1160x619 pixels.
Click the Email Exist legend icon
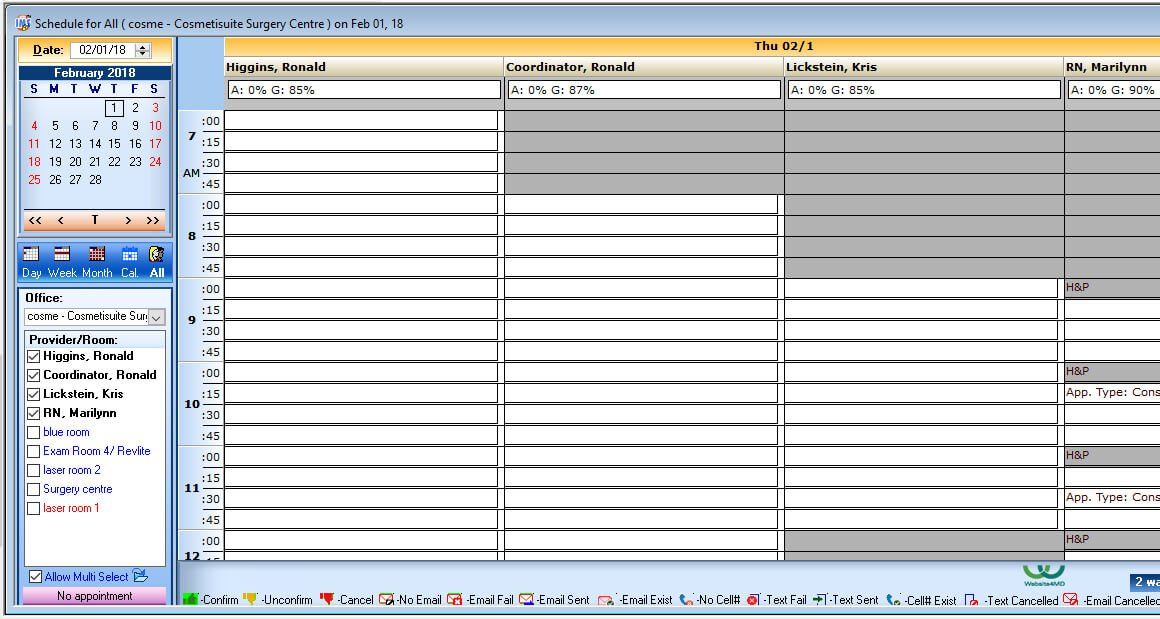pyautogui.click(x=606, y=601)
